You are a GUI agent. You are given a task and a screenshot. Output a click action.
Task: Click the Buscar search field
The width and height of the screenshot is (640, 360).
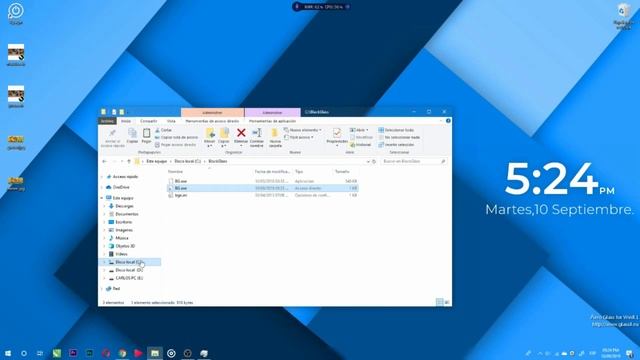point(413,162)
